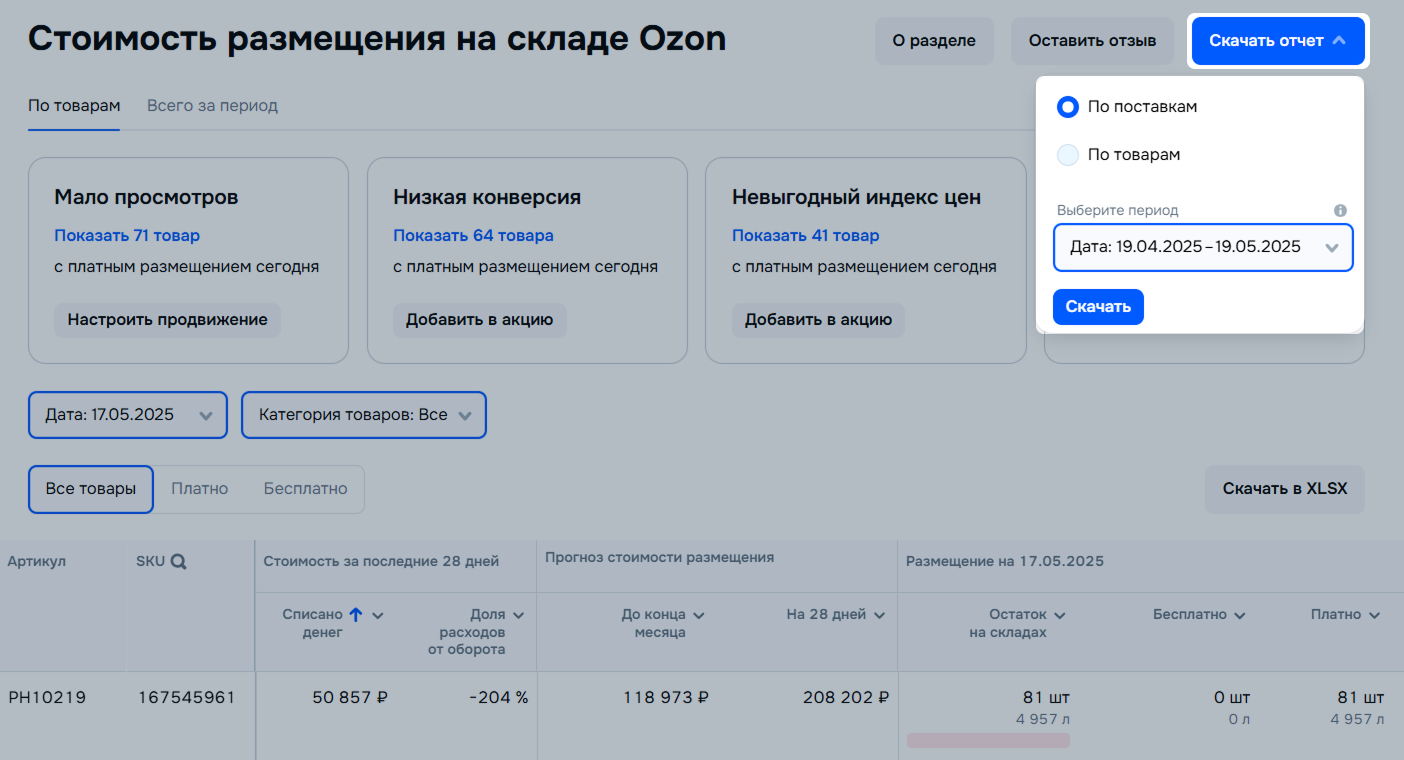
Task: Click the Скачать в XLSX button
Action: click(x=1285, y=489)
